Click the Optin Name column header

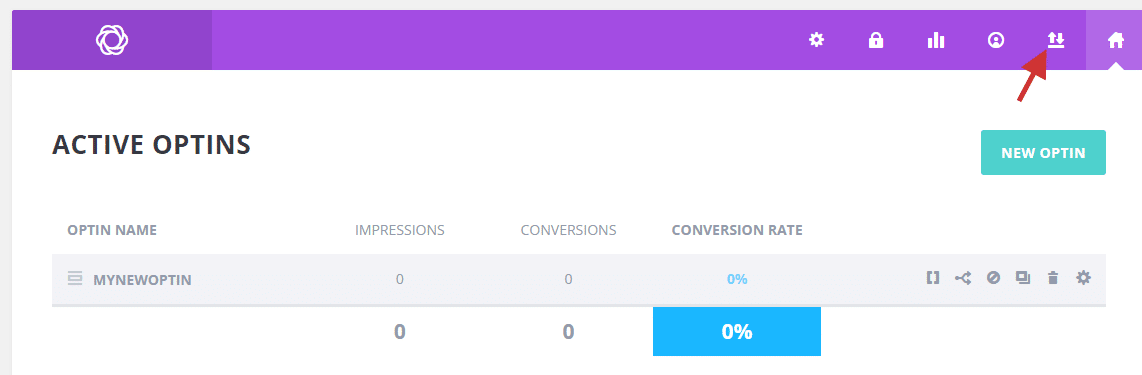pyautogui.click(x=112, y=231)
